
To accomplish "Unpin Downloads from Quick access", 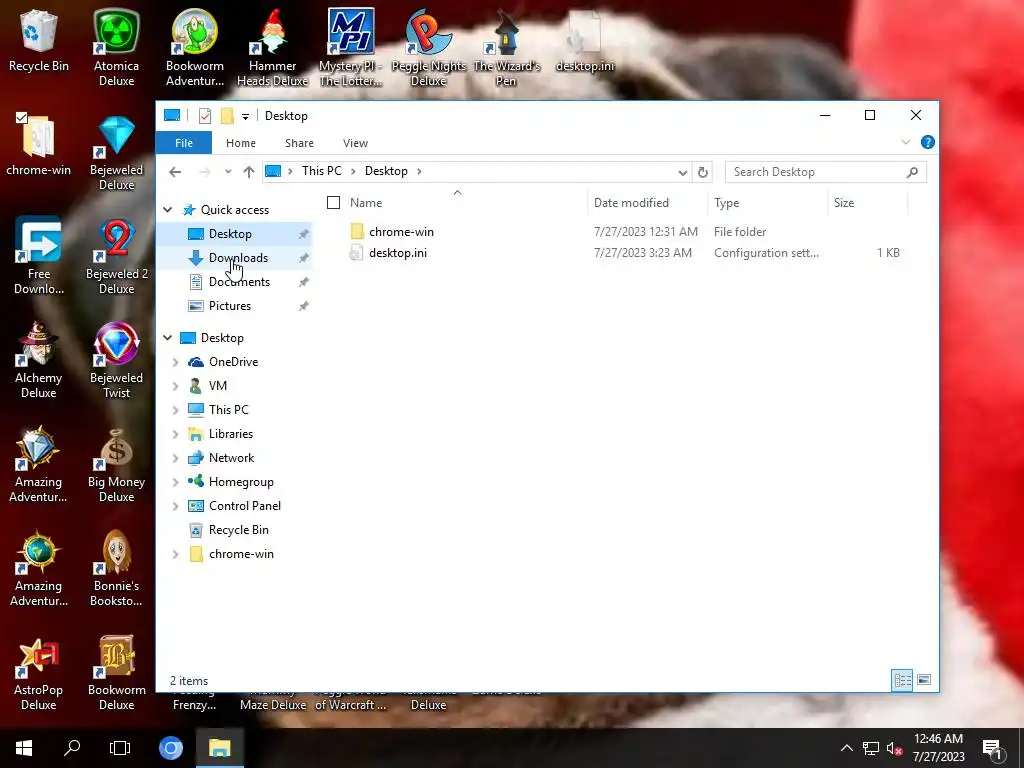I will tap(303, 258).
